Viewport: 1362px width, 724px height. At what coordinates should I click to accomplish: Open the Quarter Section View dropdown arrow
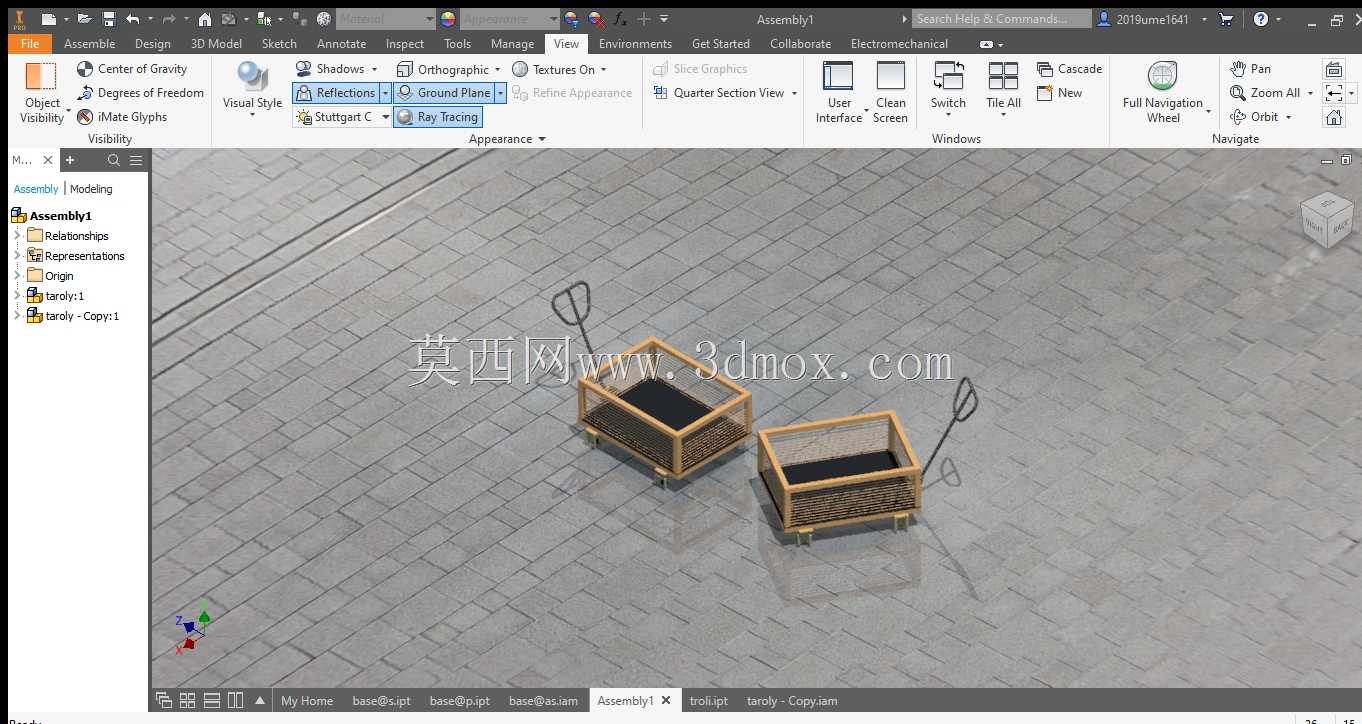pos(794,93)
